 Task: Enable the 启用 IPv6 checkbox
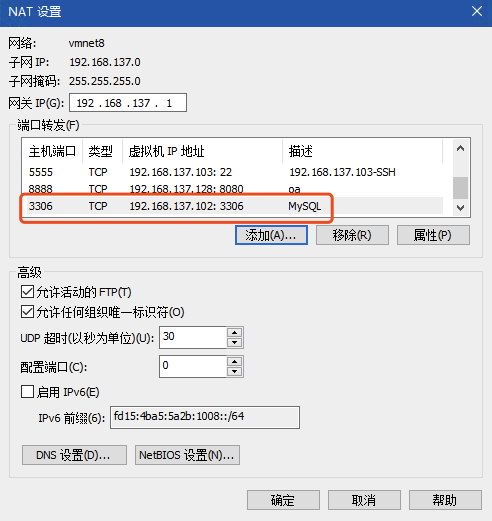pos(27,392)
